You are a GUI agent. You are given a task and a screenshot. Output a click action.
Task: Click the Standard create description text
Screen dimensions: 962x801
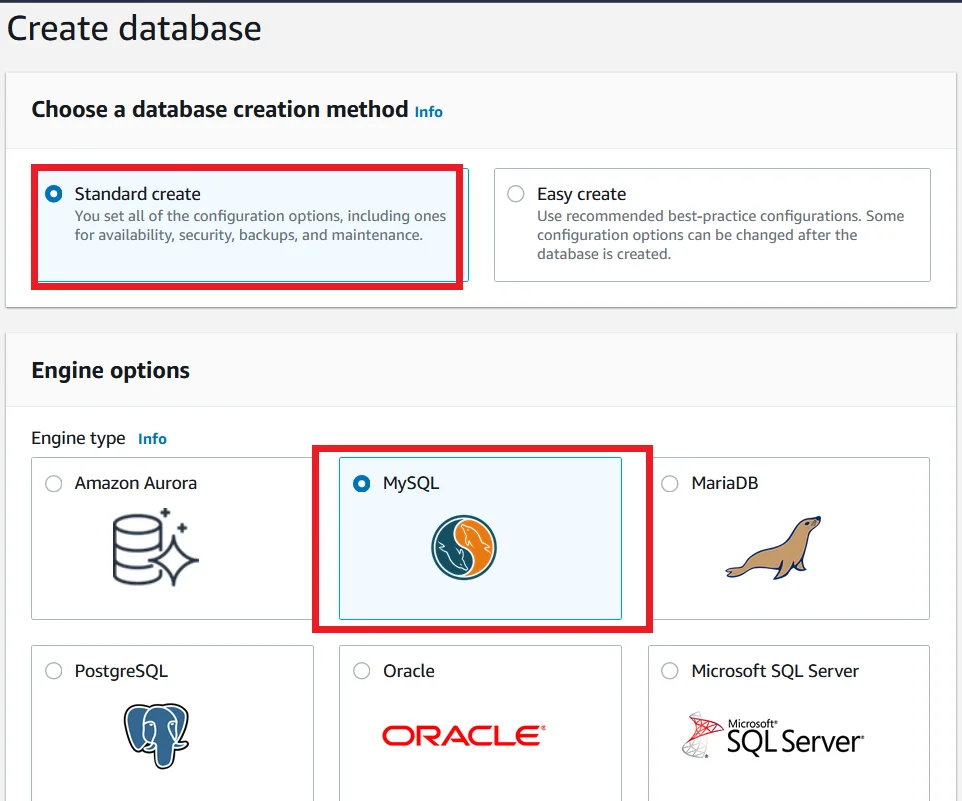pos(260,226)
